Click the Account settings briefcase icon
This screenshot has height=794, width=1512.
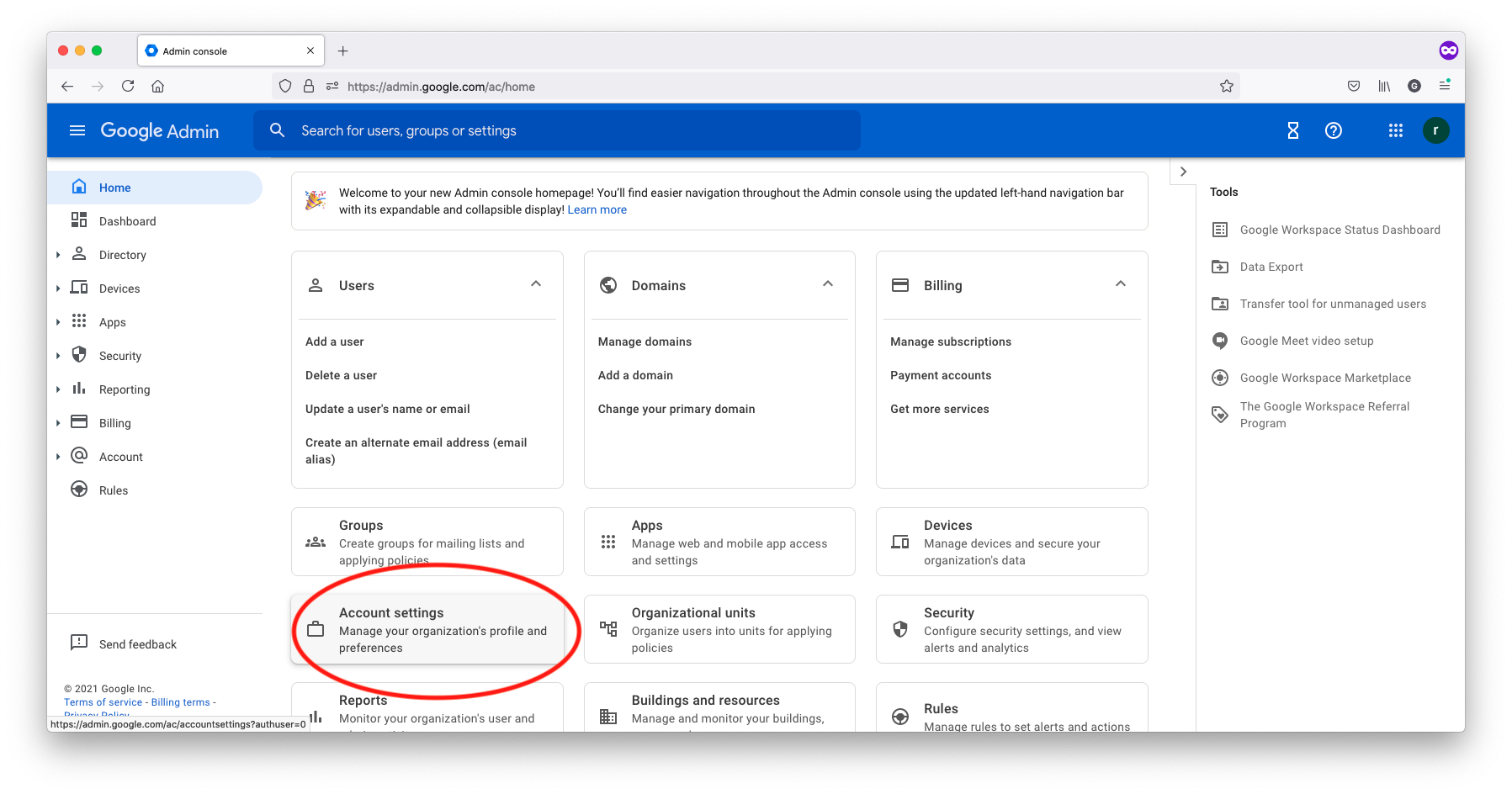tap(316, 629)
